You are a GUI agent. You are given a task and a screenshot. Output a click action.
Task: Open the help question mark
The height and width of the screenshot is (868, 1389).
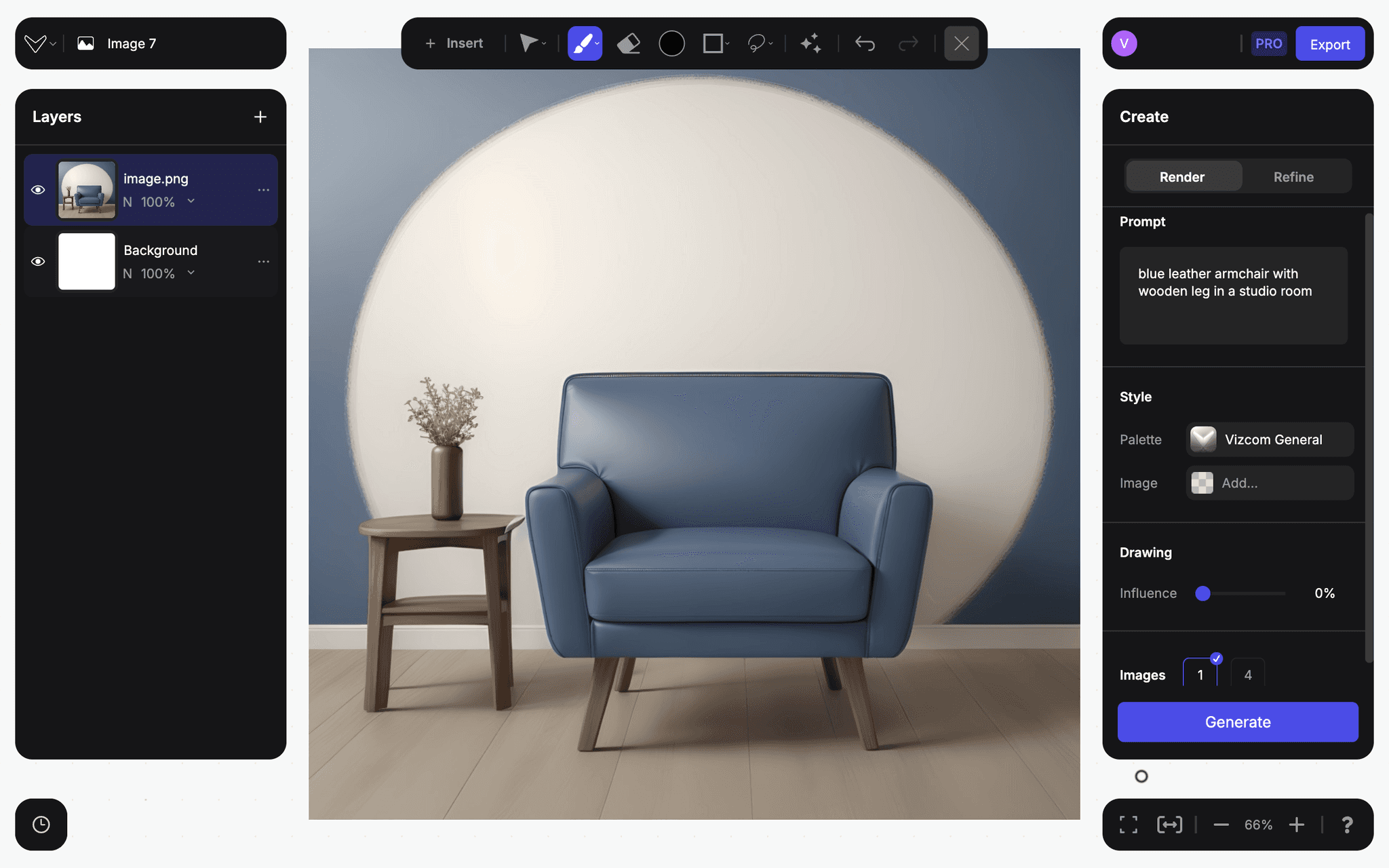[1347, 825]
